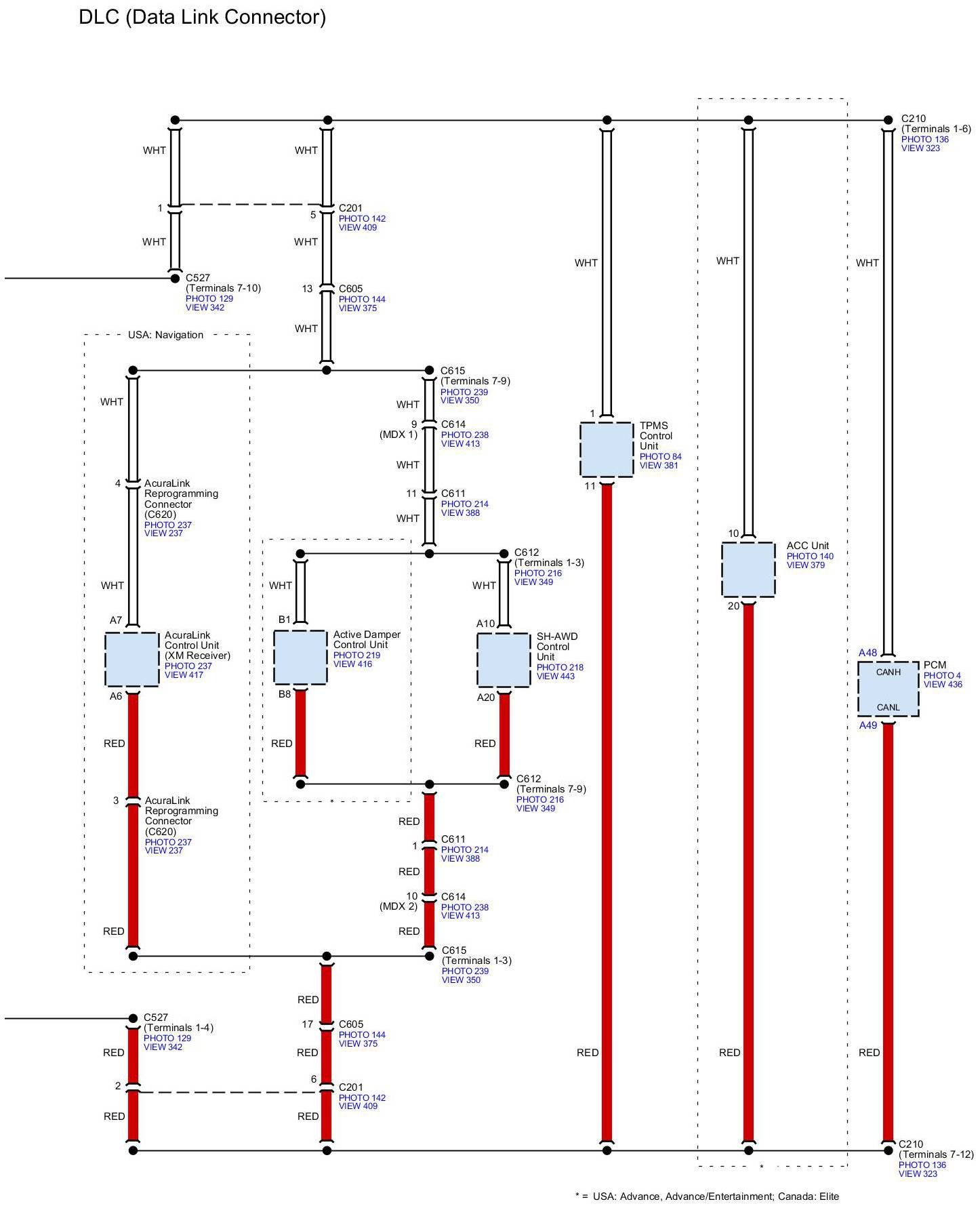The width and height of the screenshot is (980, 1208).
Task: Select the ACC Unit component box
Action: (x=748, y=569)
